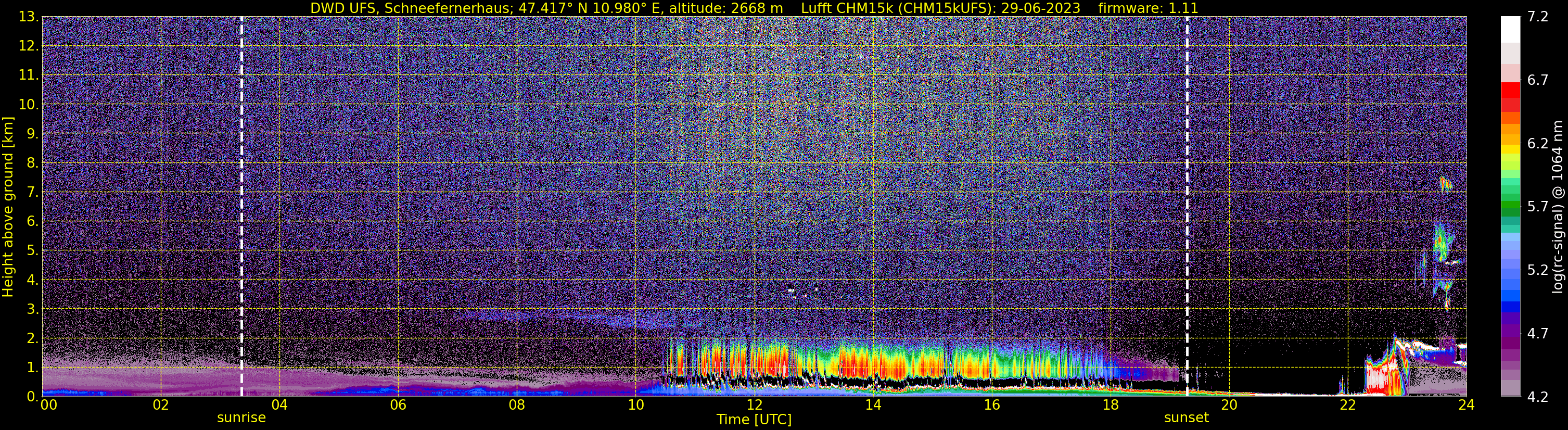Viewport: 1568px width, 430px height.
Task: Click the y-axis tick label '10.'
Action: (x=29, y=105)
